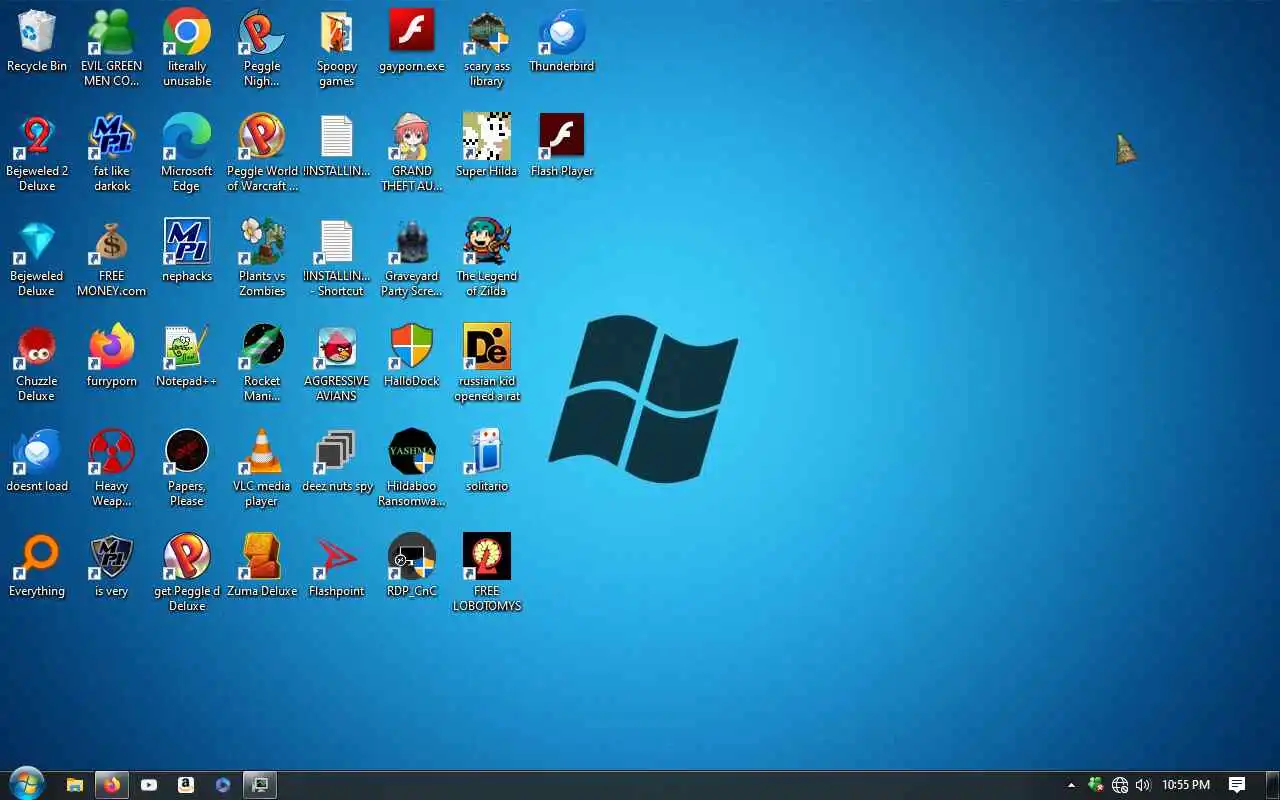
Task: Select the Hildaboo Ransomwa... shortcut
Action: 412,468
